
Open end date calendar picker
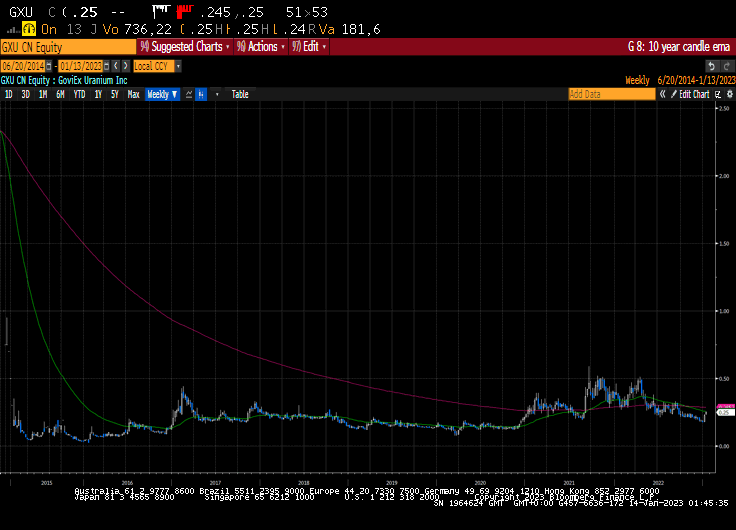pyautogui.click(x=107, y=66)
